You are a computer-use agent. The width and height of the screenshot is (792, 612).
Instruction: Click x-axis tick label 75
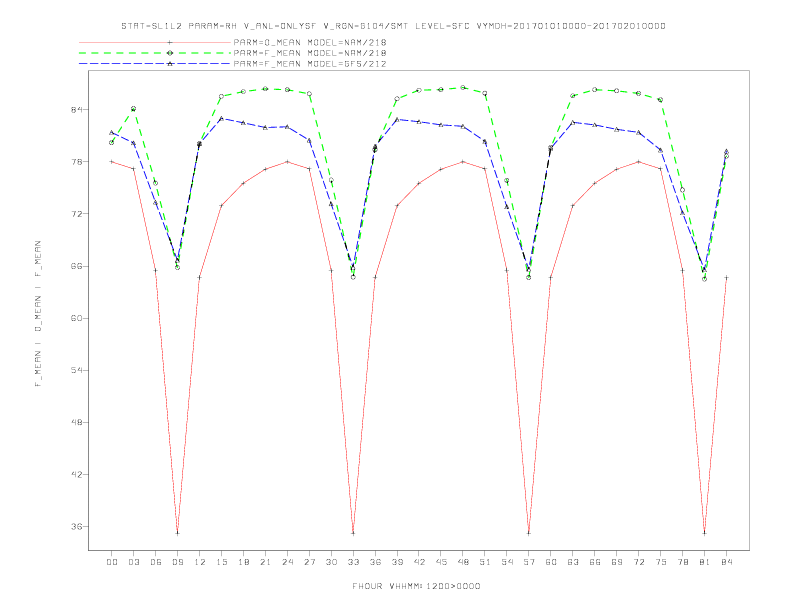661,562
